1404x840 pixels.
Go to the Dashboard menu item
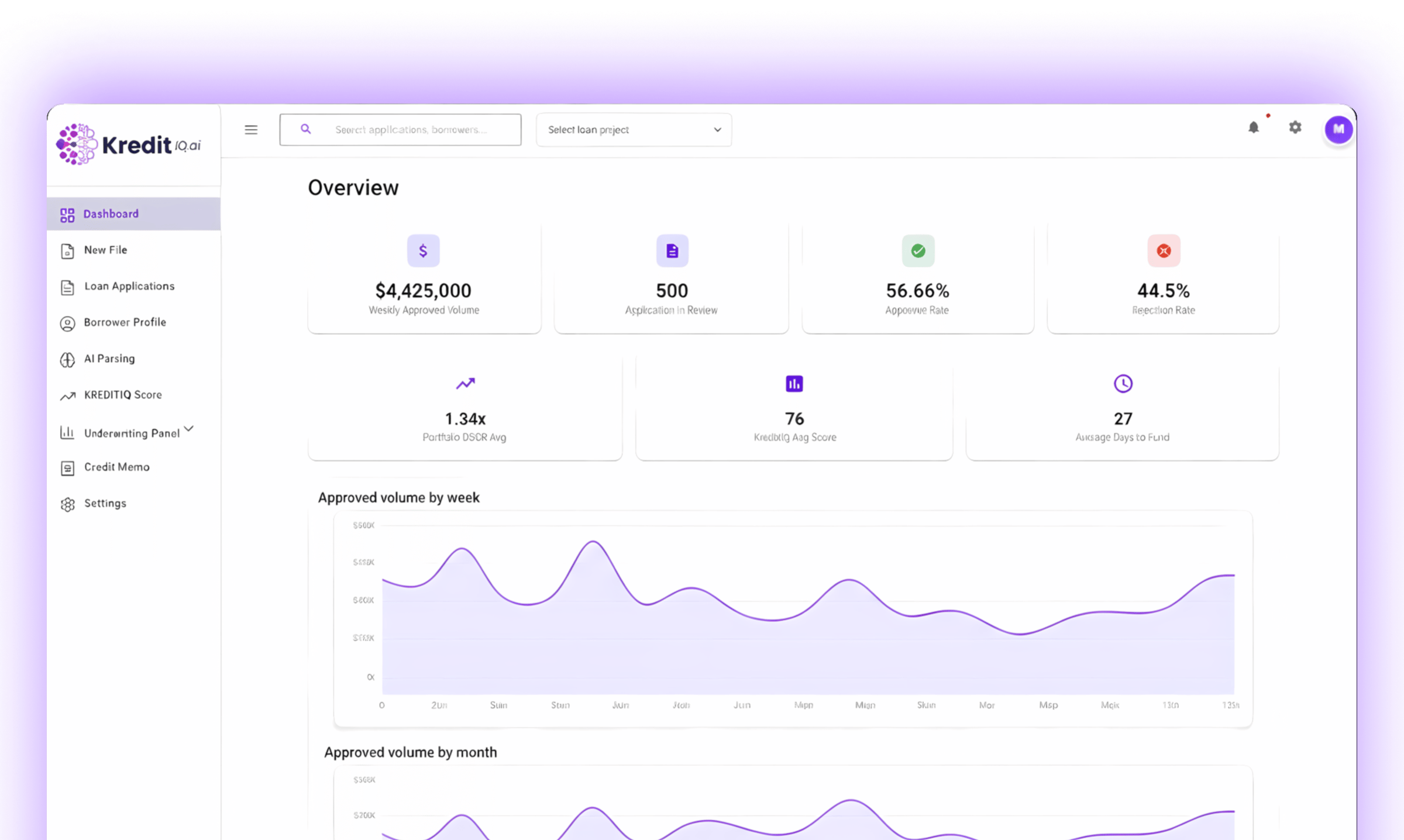point(111,214)
